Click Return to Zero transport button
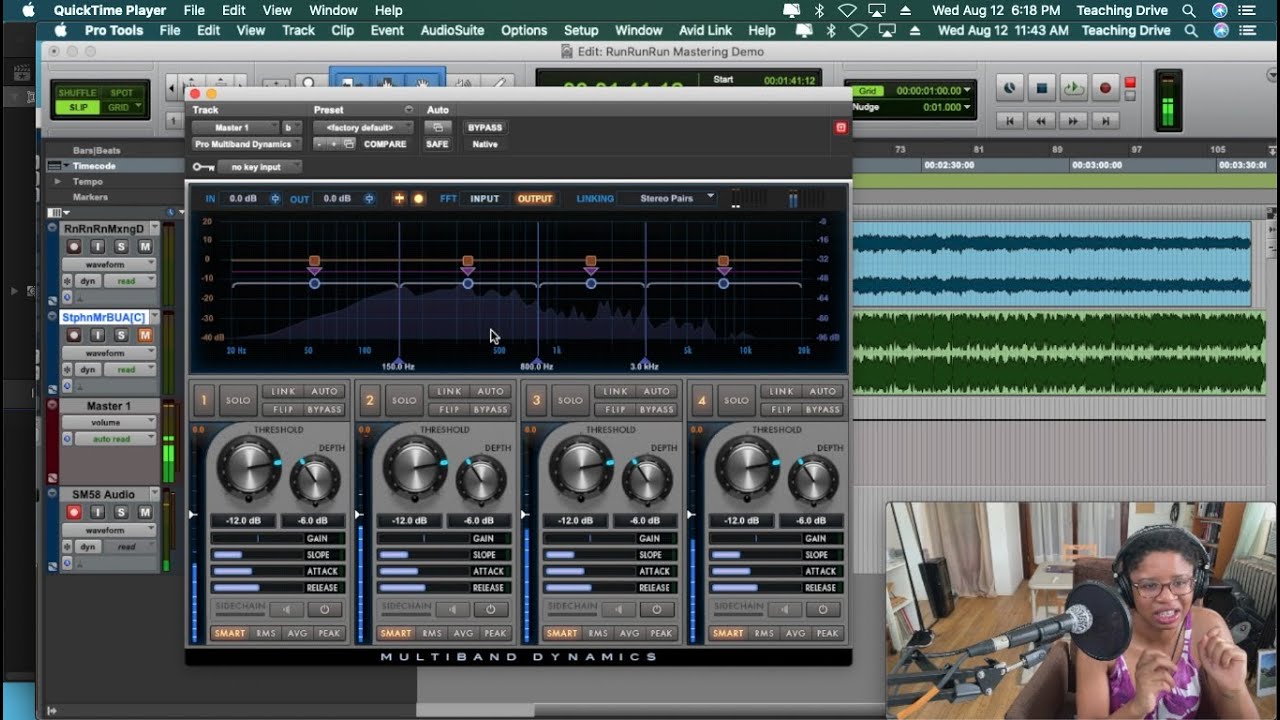Viewport: 1280px width, 720px height. (x=1010, y=120)
